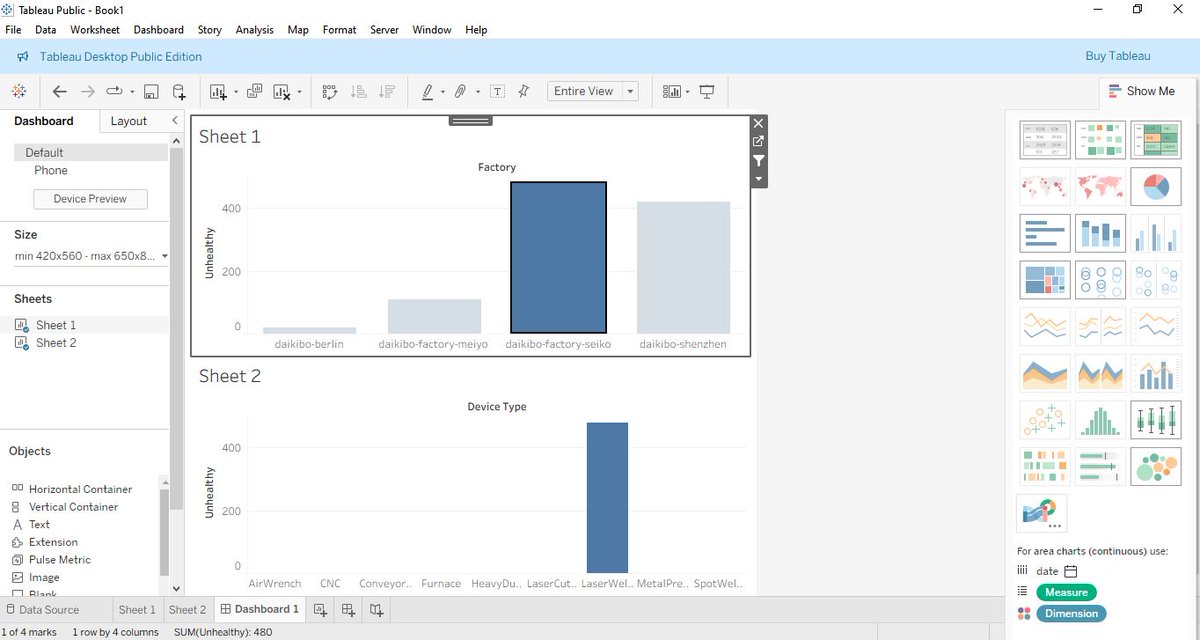1200x640 pixels.
Task: Open Group Members dropdown arrow
Action: pos(478,92)
